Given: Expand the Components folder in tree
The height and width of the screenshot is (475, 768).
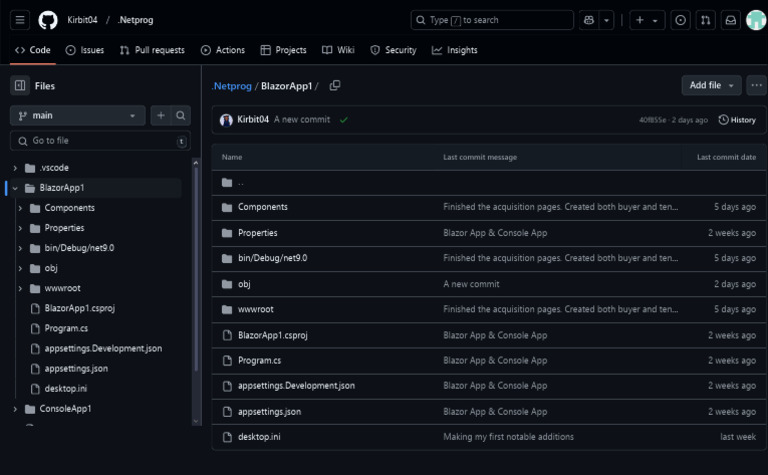Looking at the screenshot, I should point(21,208).
